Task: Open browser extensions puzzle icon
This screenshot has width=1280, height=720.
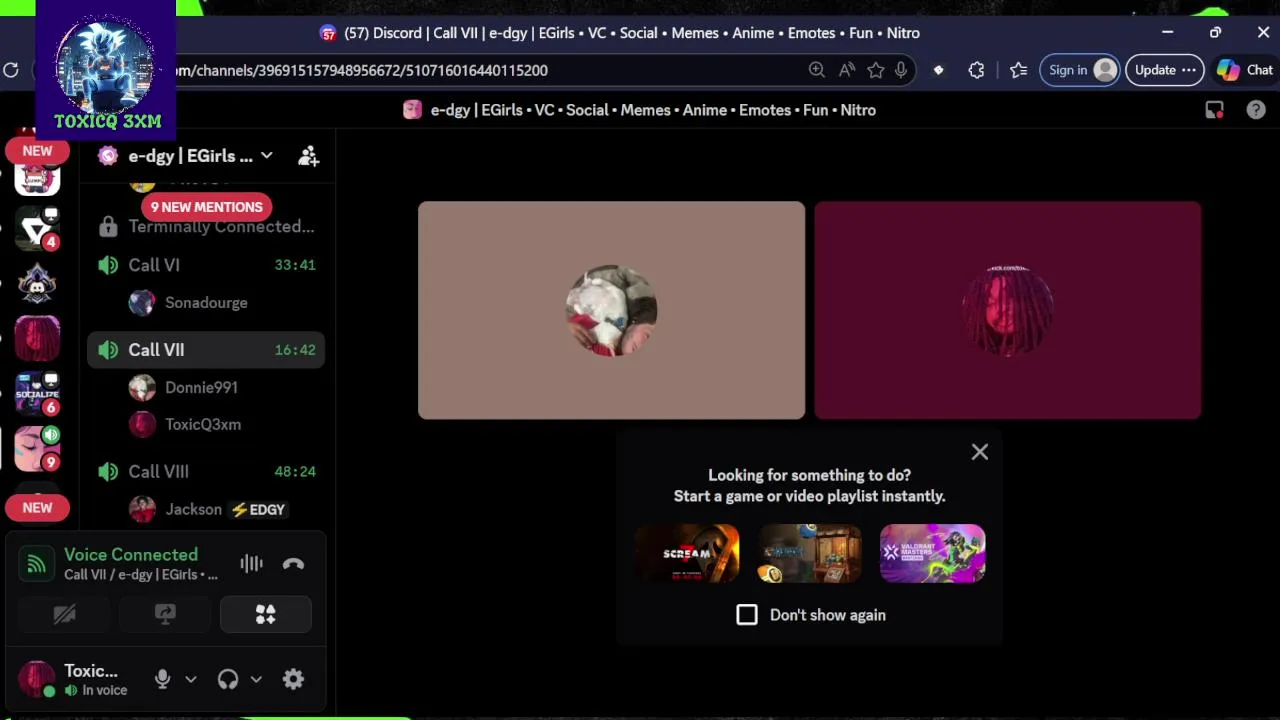Action: click(976, 70)
